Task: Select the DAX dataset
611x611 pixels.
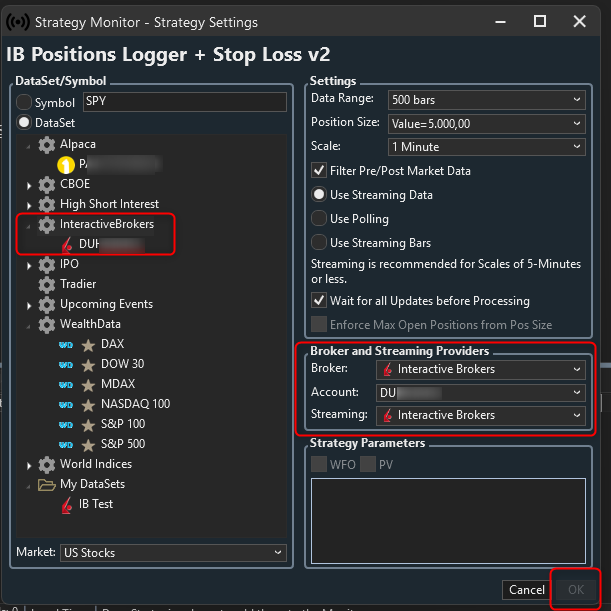Action: [112, 344]
